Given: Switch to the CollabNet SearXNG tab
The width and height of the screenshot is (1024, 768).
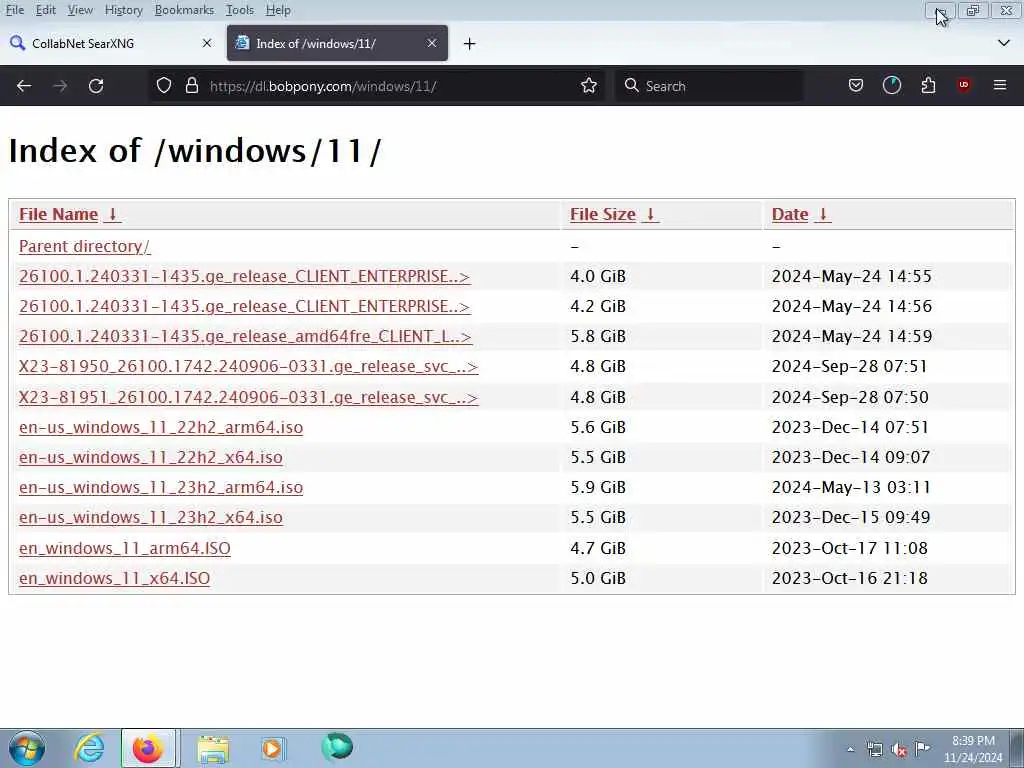Looking at the screenshot, I should click(111, 43).
